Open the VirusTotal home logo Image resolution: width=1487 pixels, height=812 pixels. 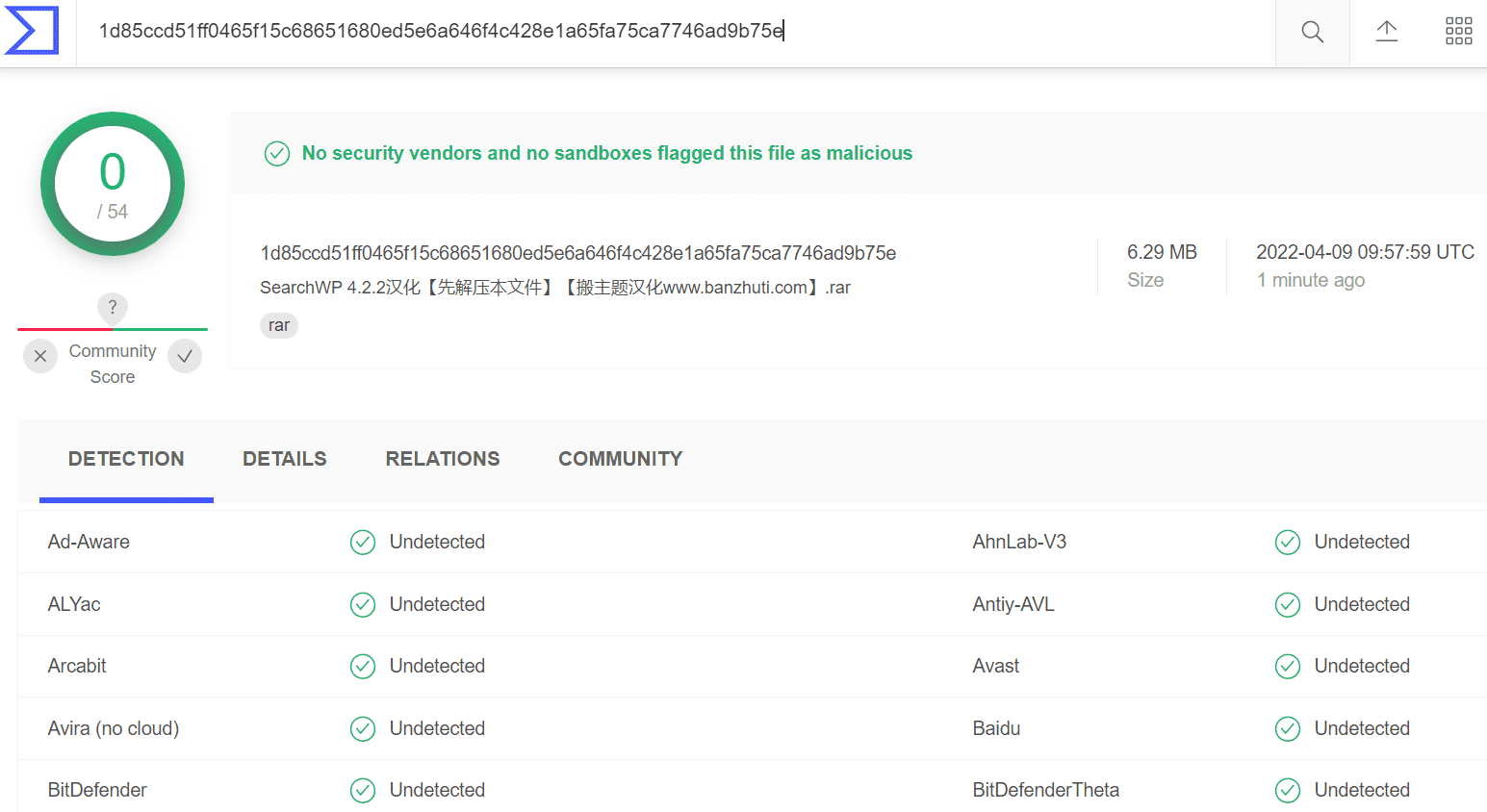tap(32, 31)
